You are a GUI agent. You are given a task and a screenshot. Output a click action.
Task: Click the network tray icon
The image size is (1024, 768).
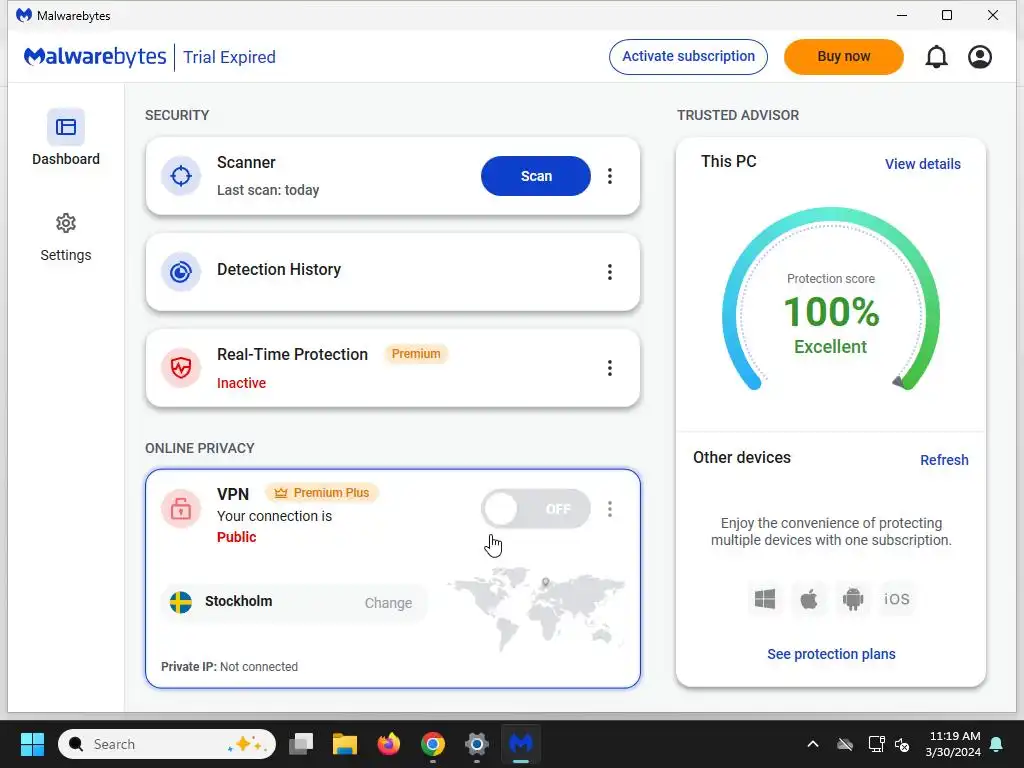pos(876,744)
